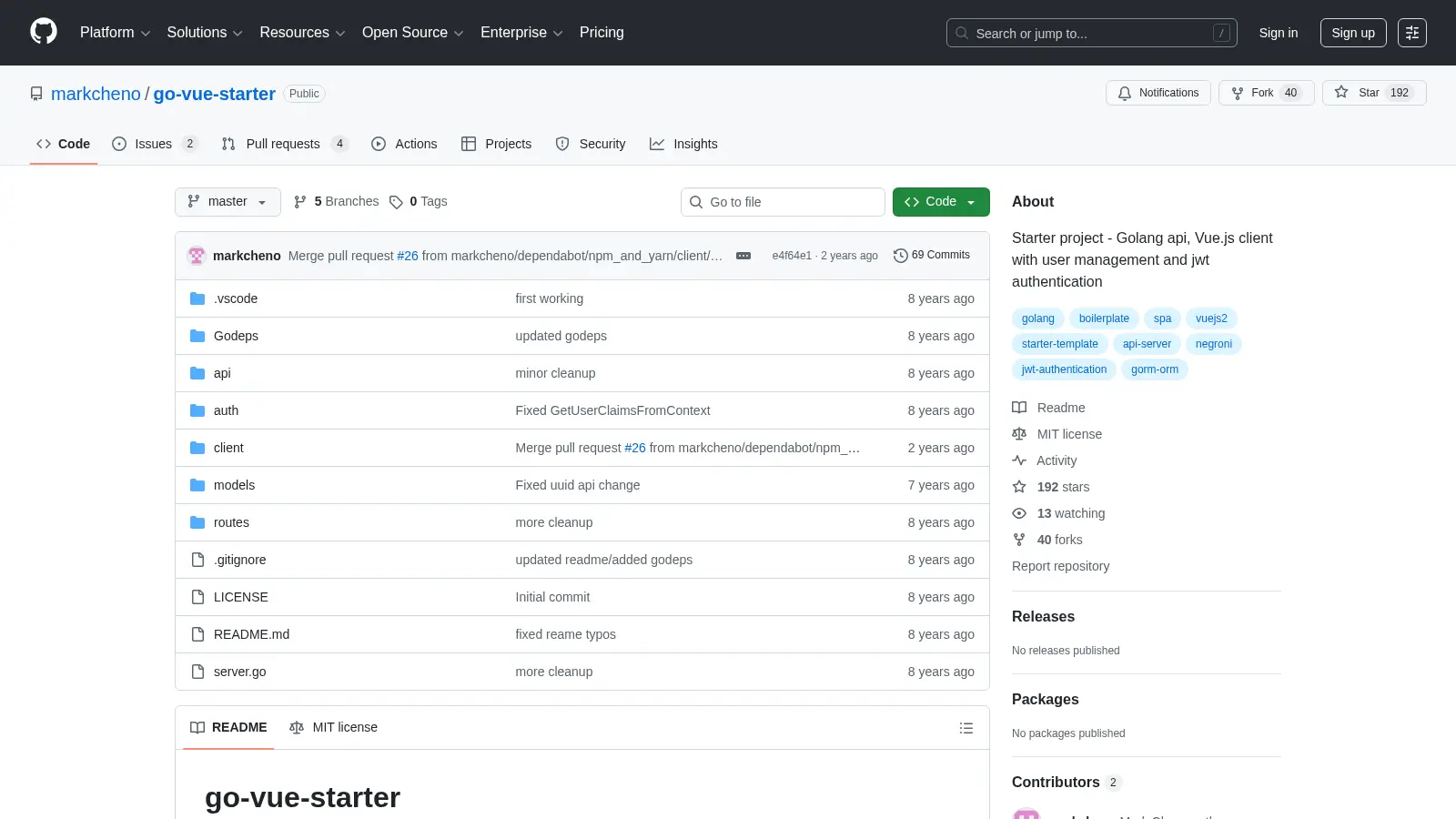
Task: Open 'Fixed uuid api change' commit message
Action: (578, 485)
